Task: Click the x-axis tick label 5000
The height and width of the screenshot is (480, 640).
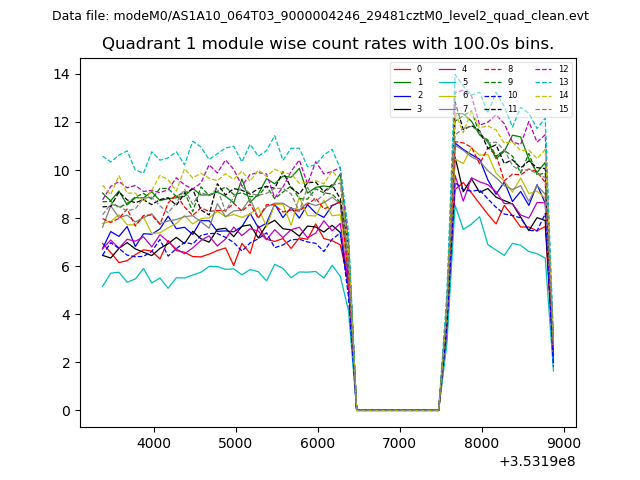Action: point(235,442)
